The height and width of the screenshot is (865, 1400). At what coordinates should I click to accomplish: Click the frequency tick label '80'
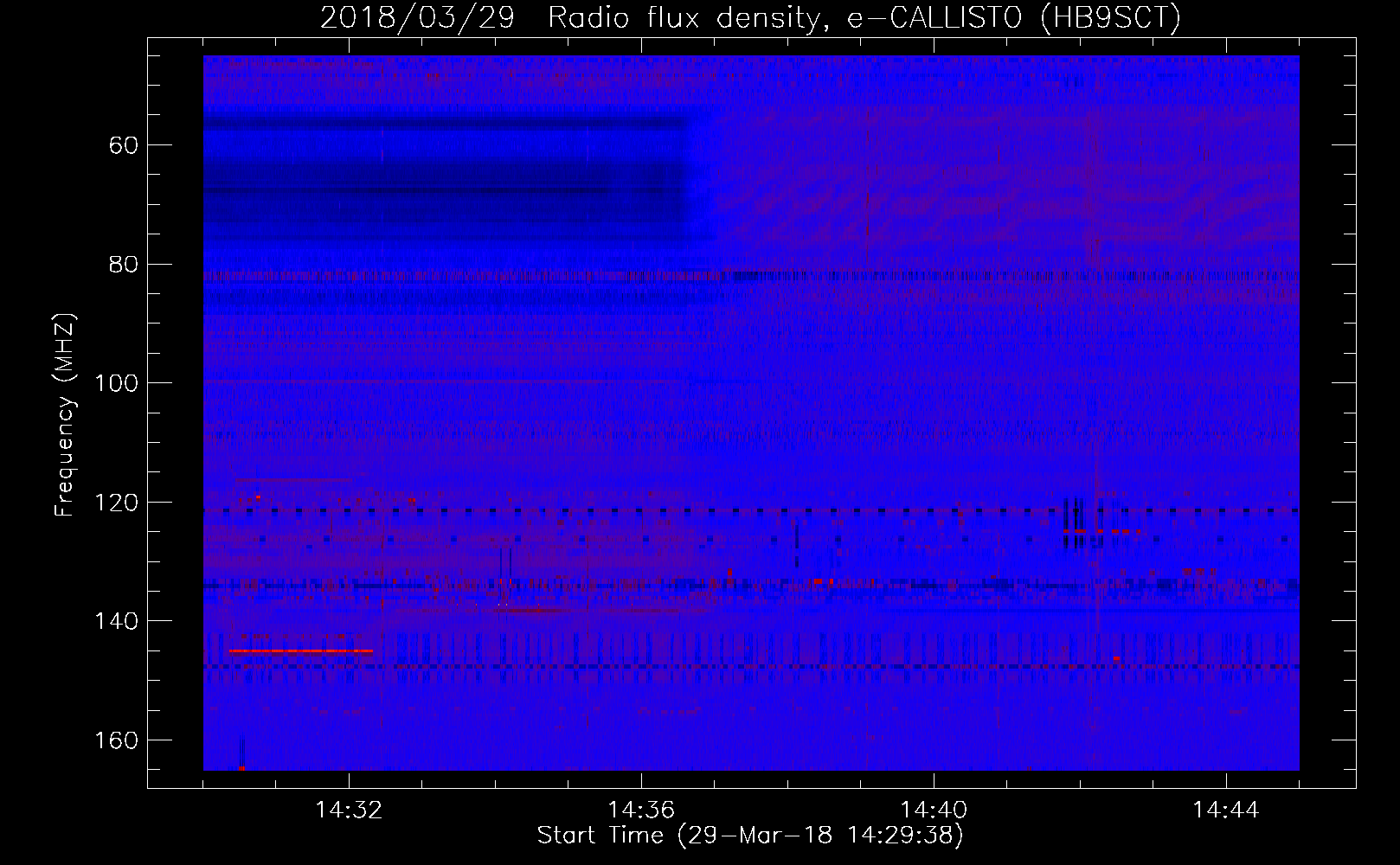124,264
